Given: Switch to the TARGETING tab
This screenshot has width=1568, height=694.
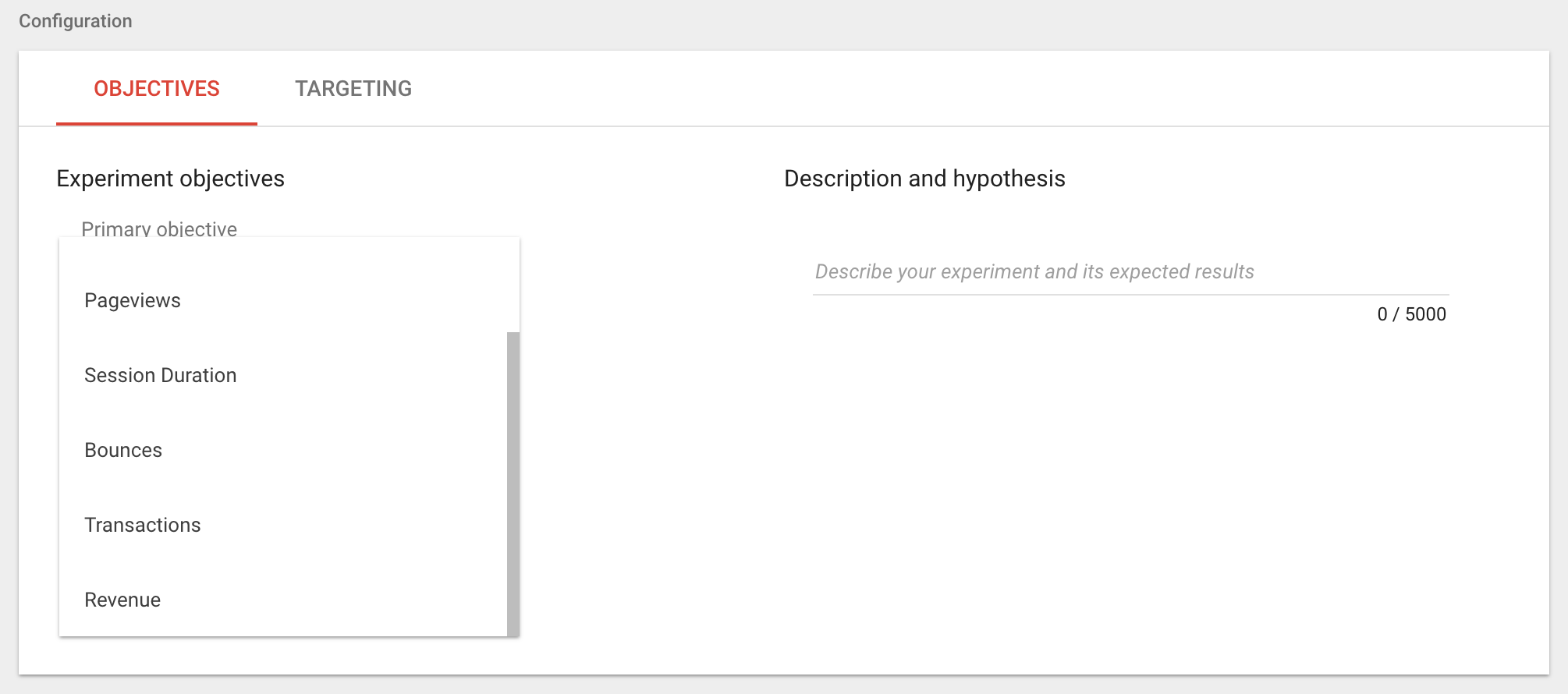Looking at the screenshot, I should [x=353, y=89].
